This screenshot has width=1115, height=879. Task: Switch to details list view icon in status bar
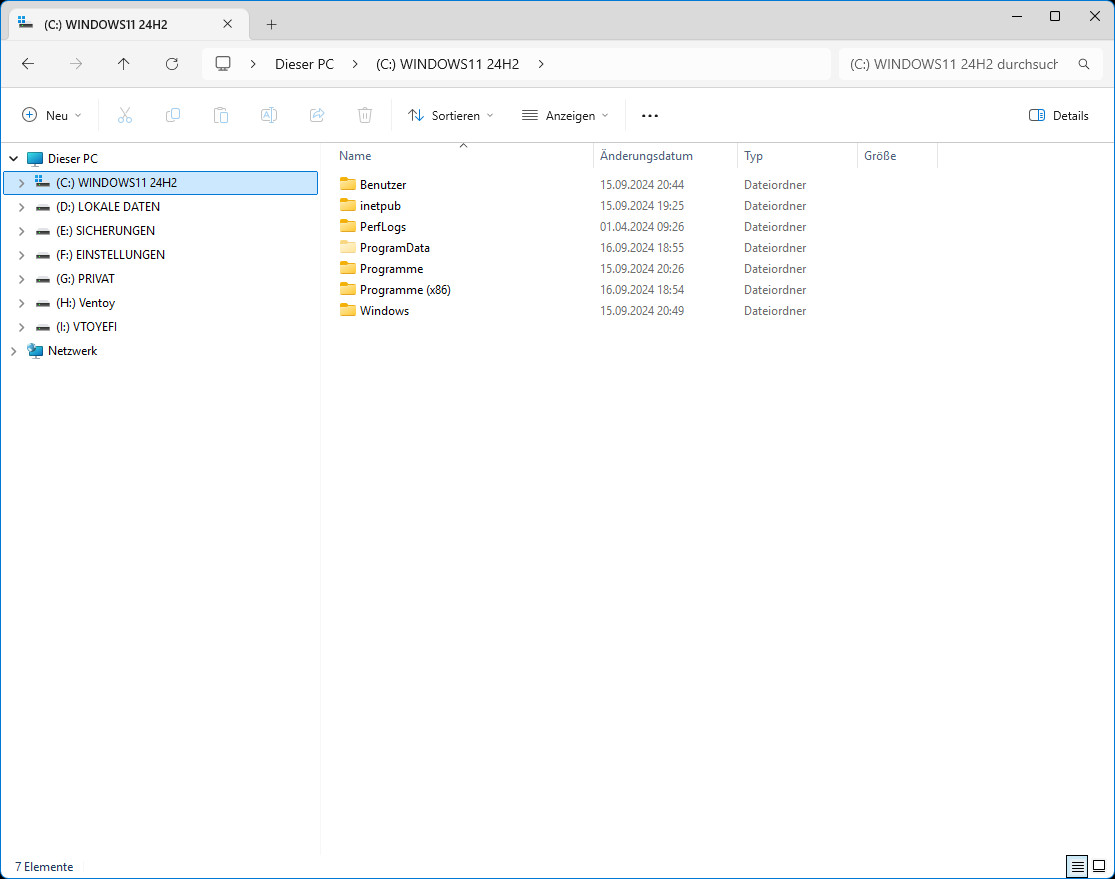1077,866
